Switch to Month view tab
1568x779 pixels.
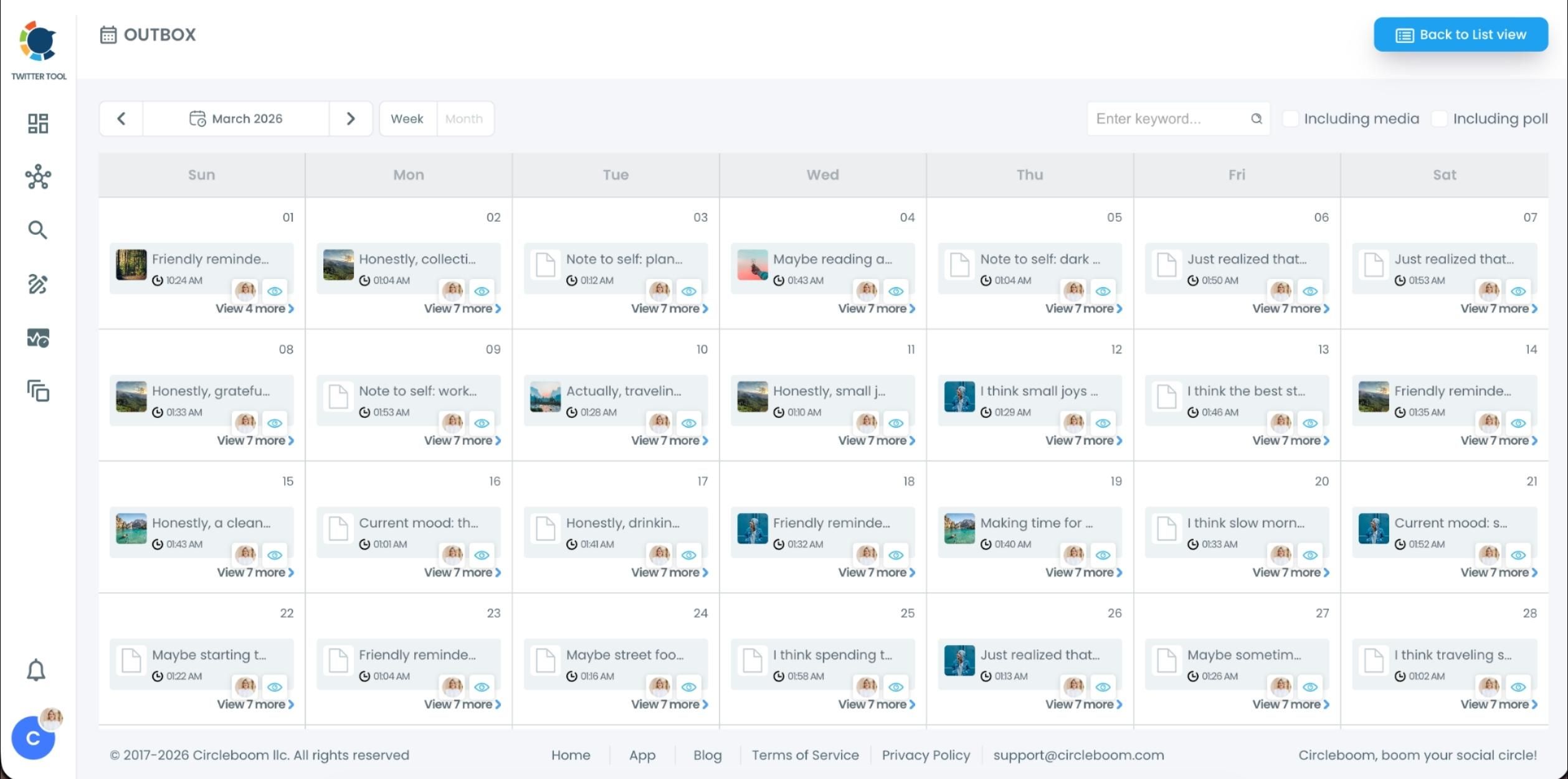click(464, 118)
